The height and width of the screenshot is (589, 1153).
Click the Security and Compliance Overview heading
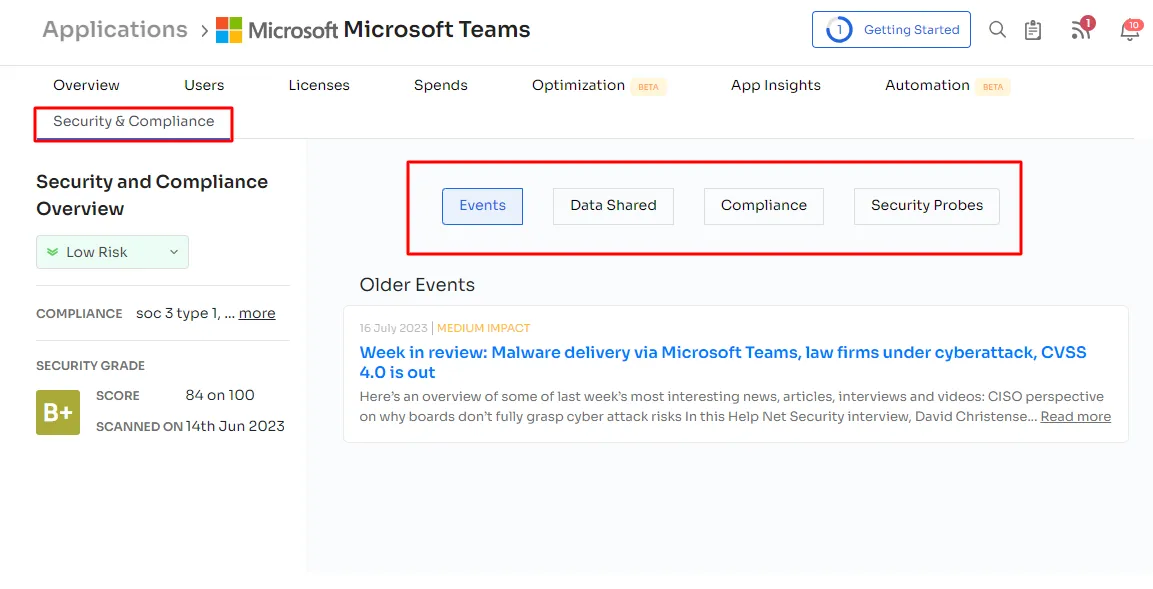coord(152,195)
